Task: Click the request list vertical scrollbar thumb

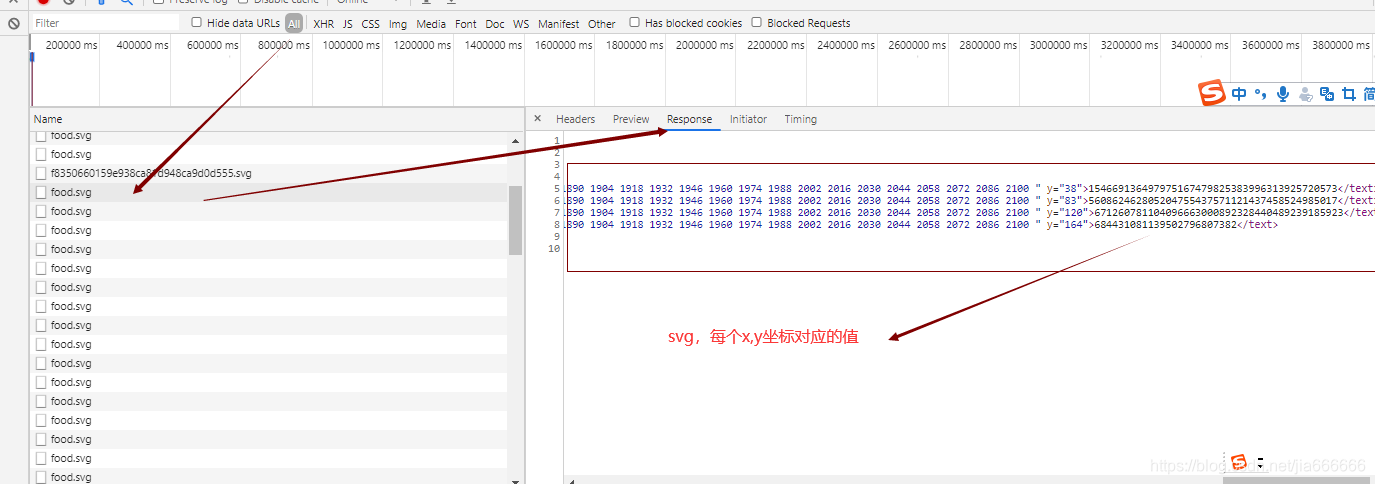Action: [515, 220]
